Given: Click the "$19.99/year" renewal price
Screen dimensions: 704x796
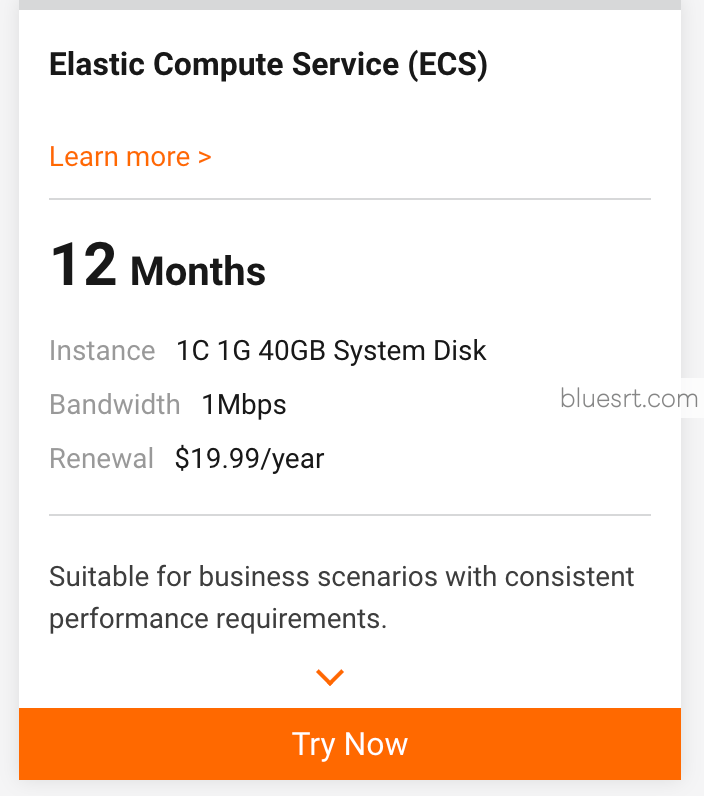Looking at the screenshot, I should [x=250, y=459].
